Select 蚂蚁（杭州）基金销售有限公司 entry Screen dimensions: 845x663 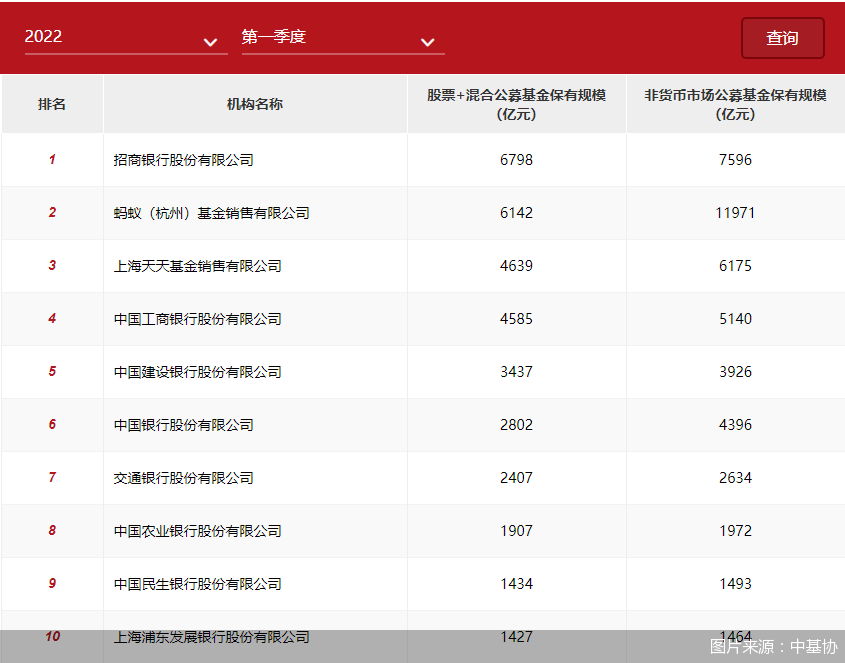(x=212, y=213)
